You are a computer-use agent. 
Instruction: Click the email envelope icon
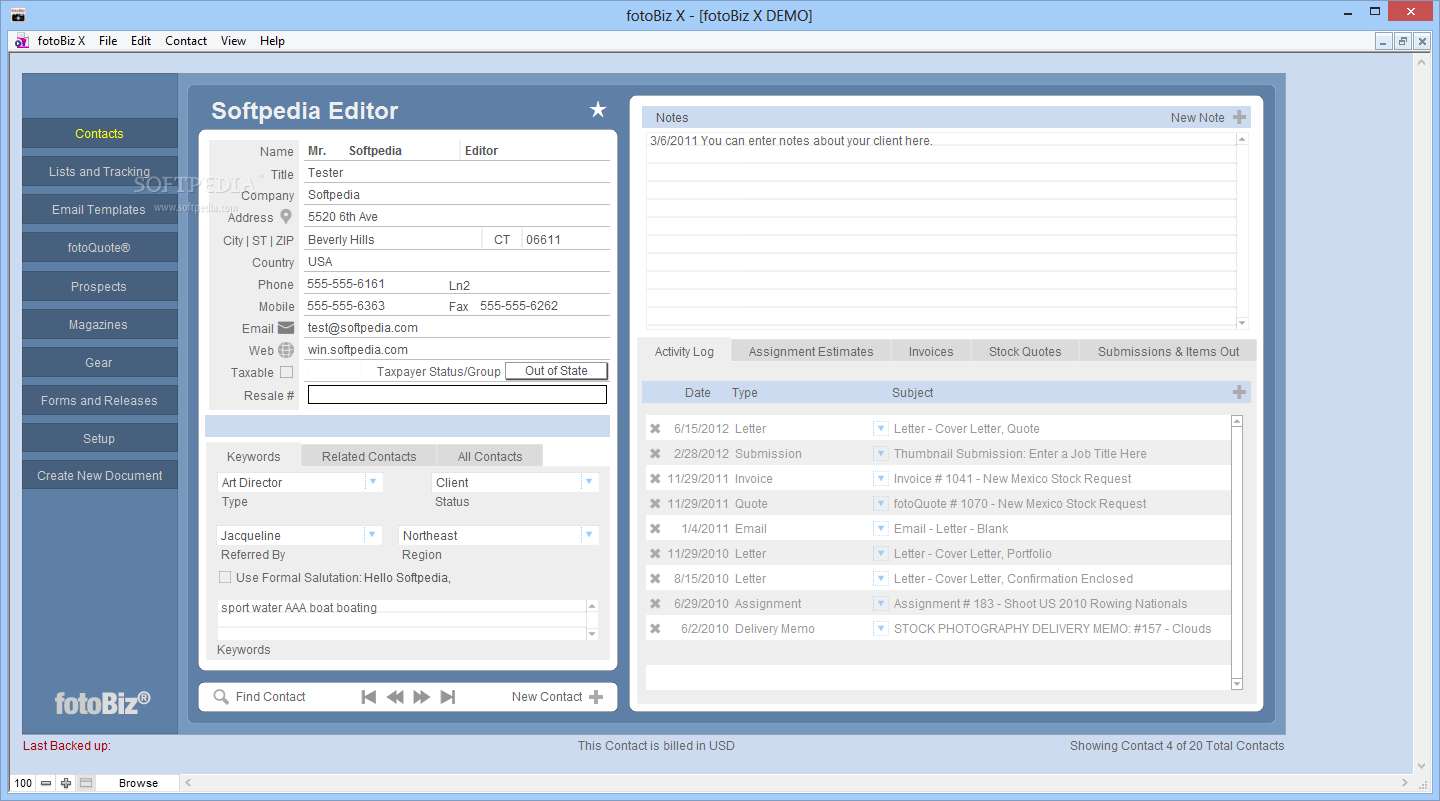tap(286, 327)
